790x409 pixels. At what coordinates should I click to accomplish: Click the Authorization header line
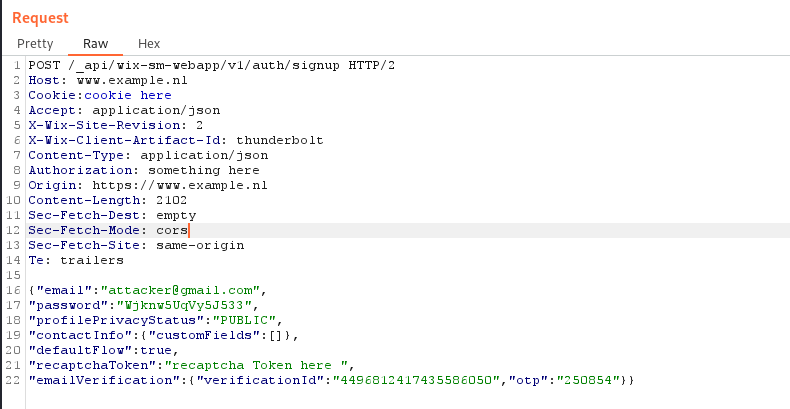click(x=144, y=170)
